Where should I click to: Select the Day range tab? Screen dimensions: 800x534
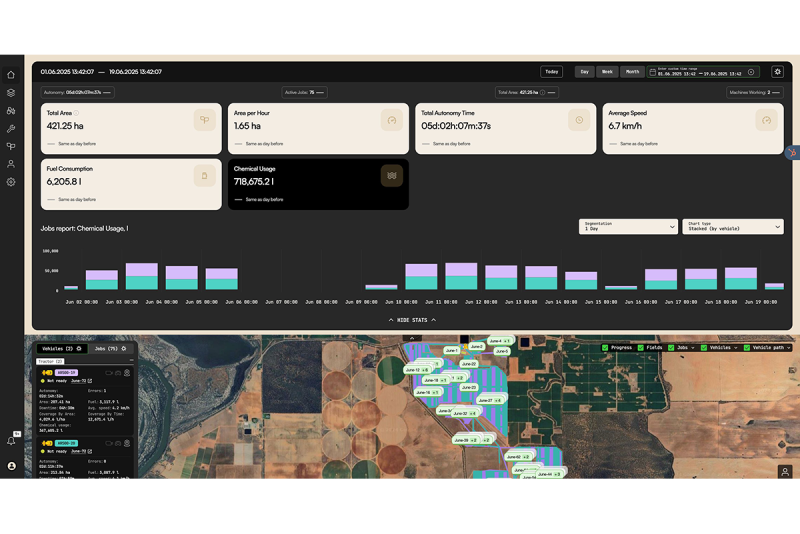pyautogui.click(x=585, y=72)
